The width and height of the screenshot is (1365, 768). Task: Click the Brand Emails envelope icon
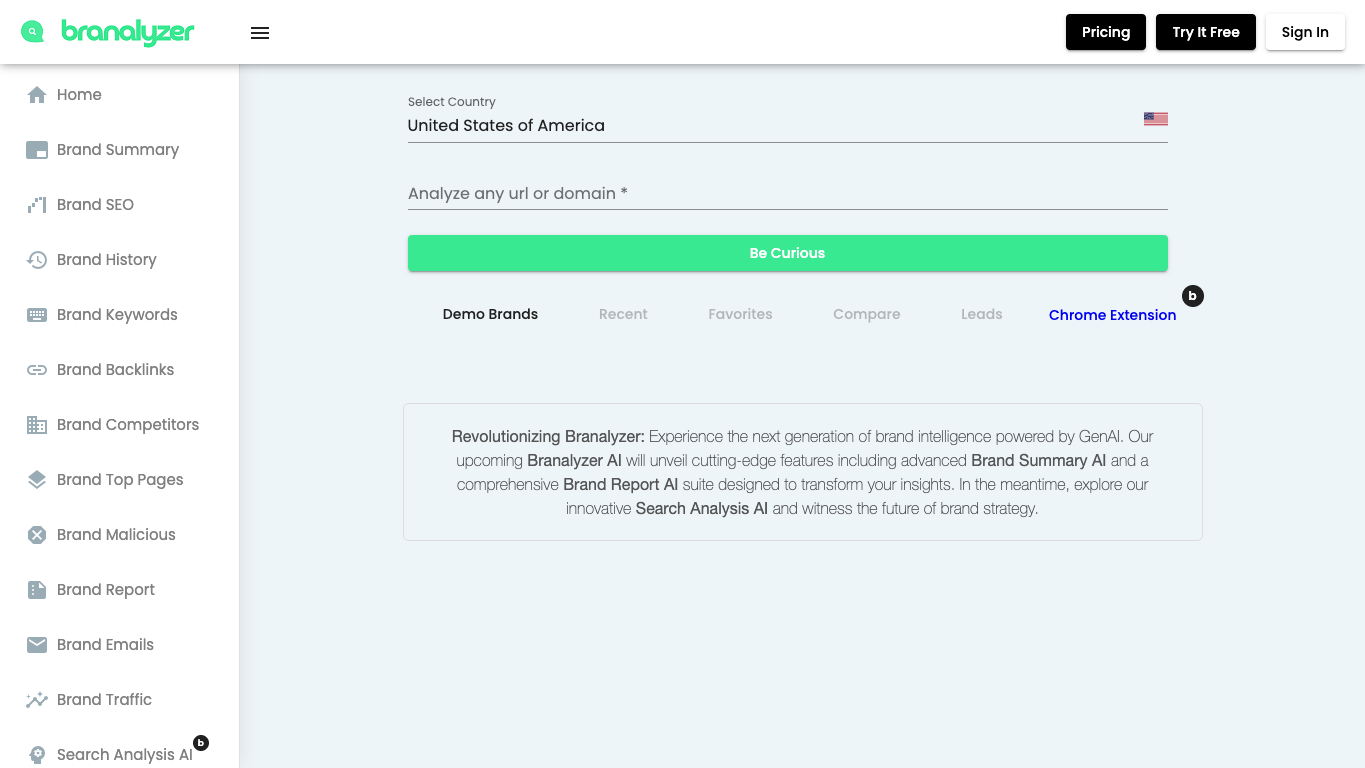coord(37,645)
